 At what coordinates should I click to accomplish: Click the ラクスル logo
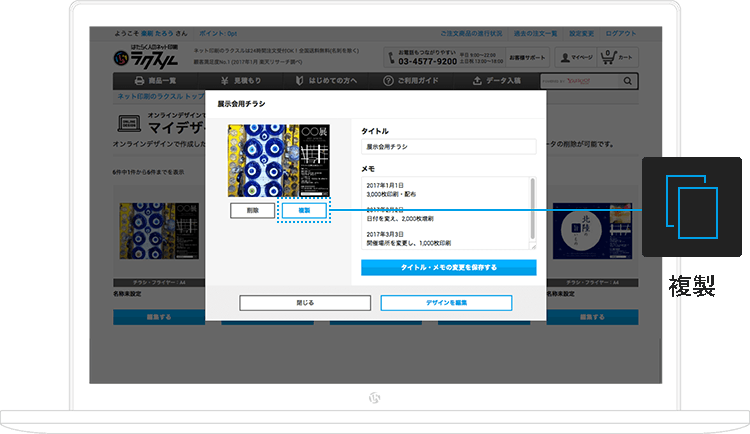146,57
